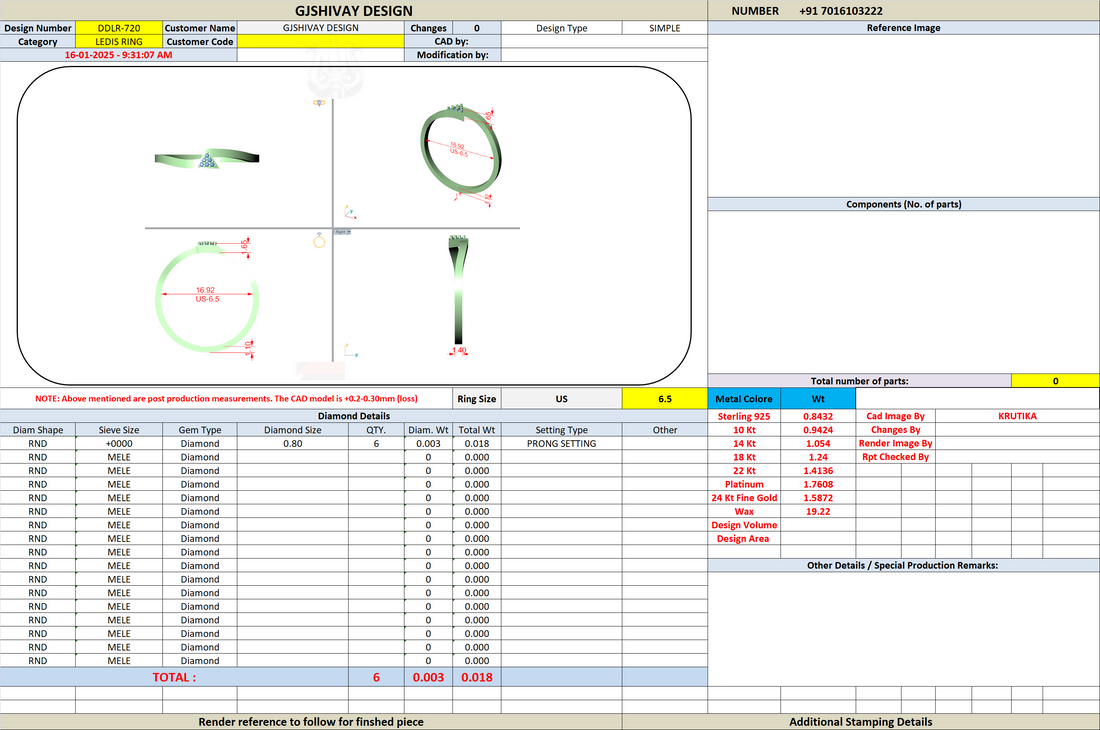1100x730 pixels.
Task: Select the yellow ring size 6.5 cell
Action: pos(664,398)
